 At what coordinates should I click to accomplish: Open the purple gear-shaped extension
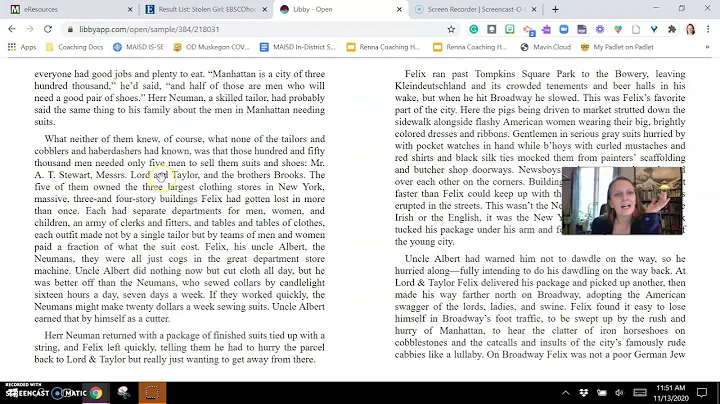[600, 29]
